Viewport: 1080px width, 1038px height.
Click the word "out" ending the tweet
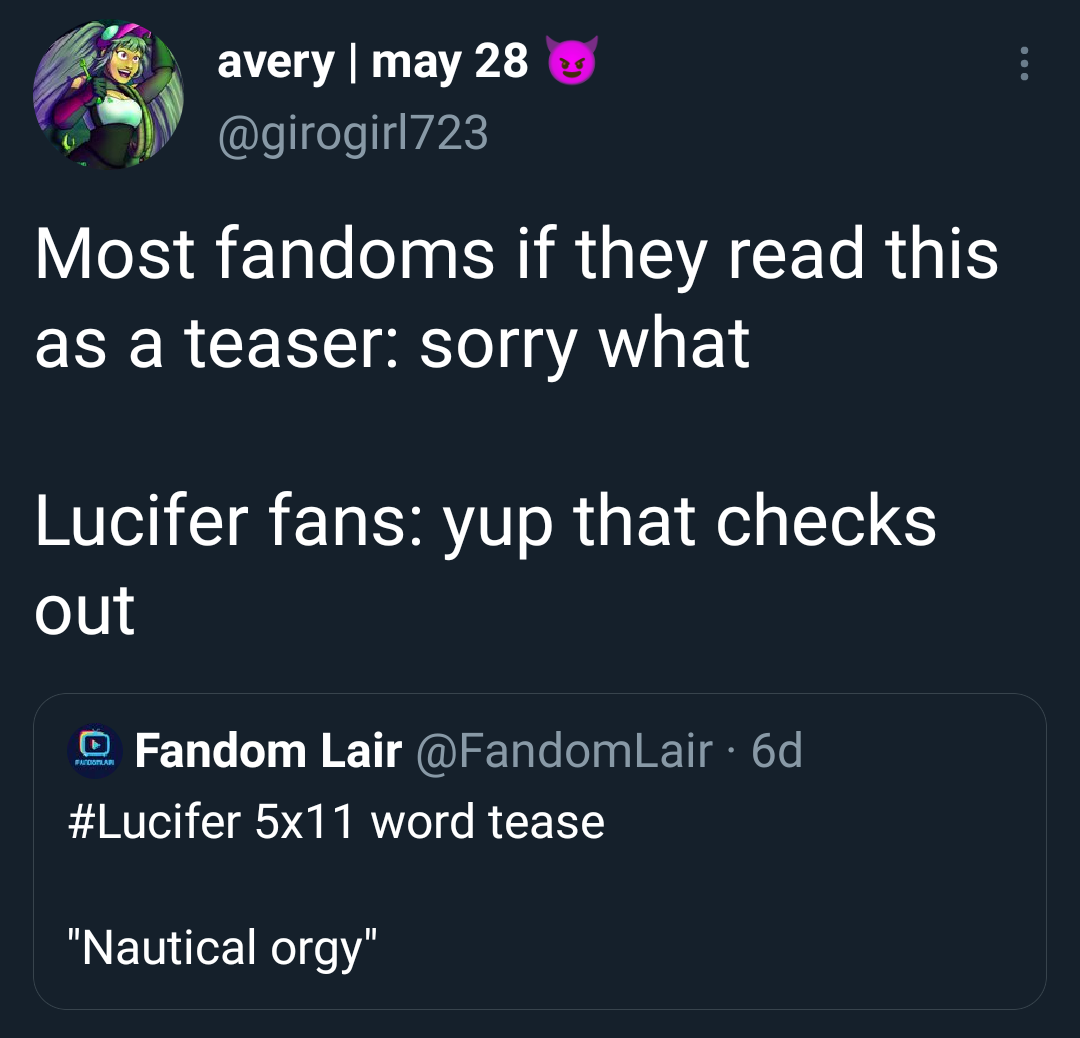click(x=84, y=610)
